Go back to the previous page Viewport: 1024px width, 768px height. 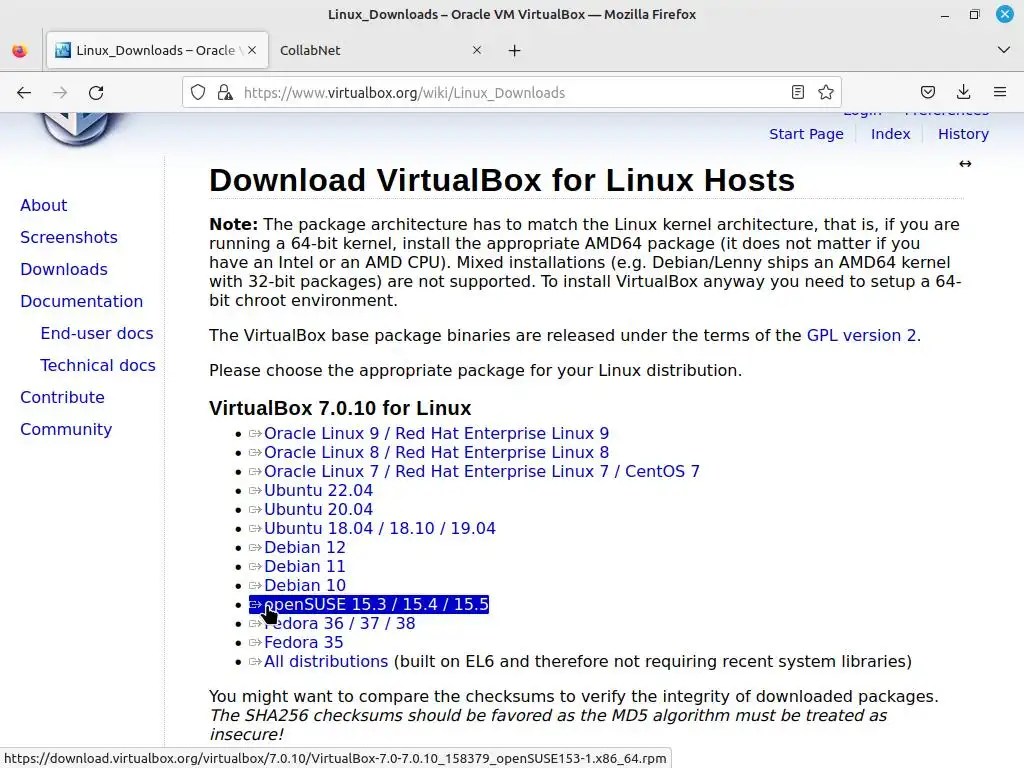pos(24,93)
